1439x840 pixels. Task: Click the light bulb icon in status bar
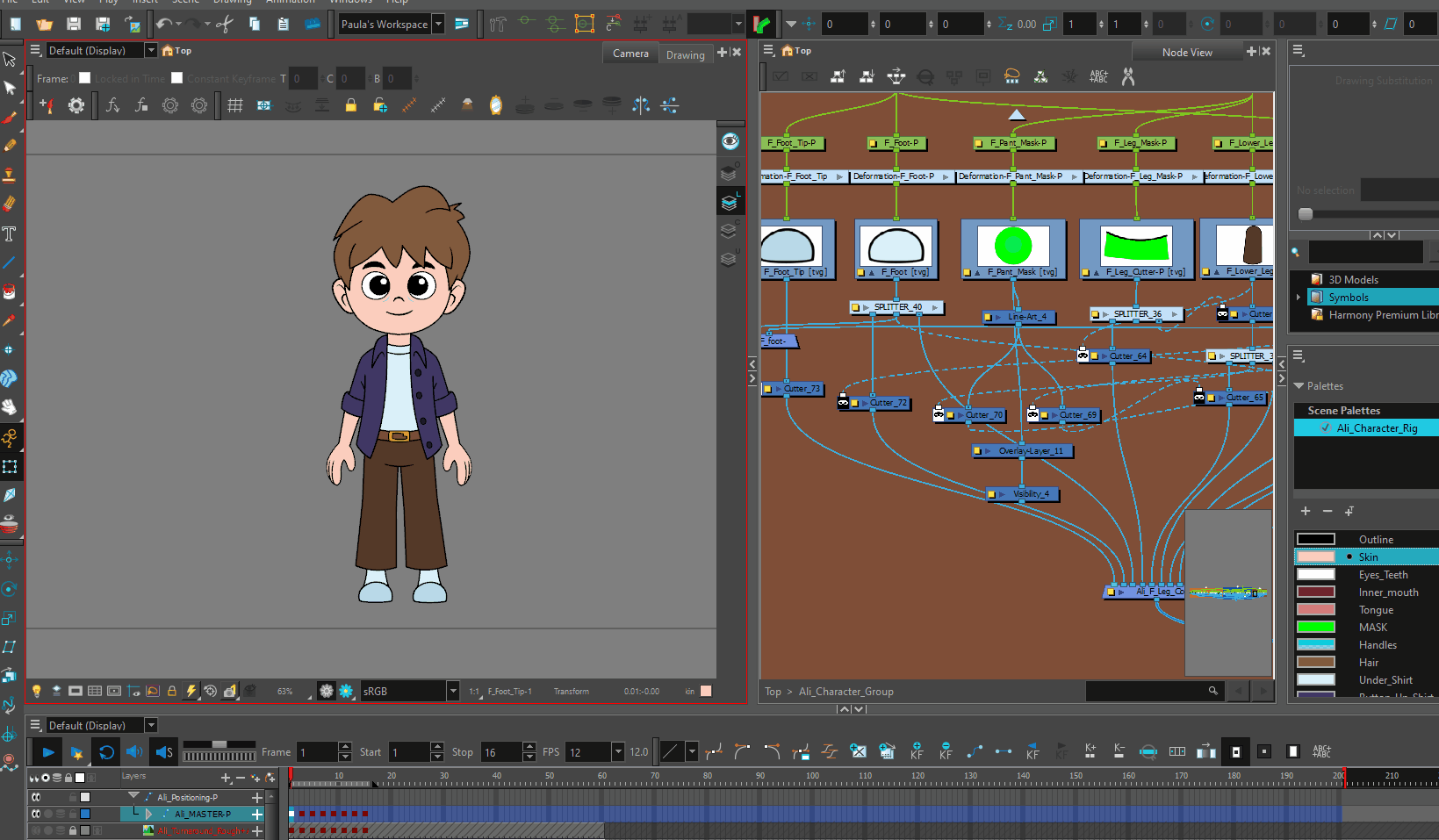click(37, 692)
